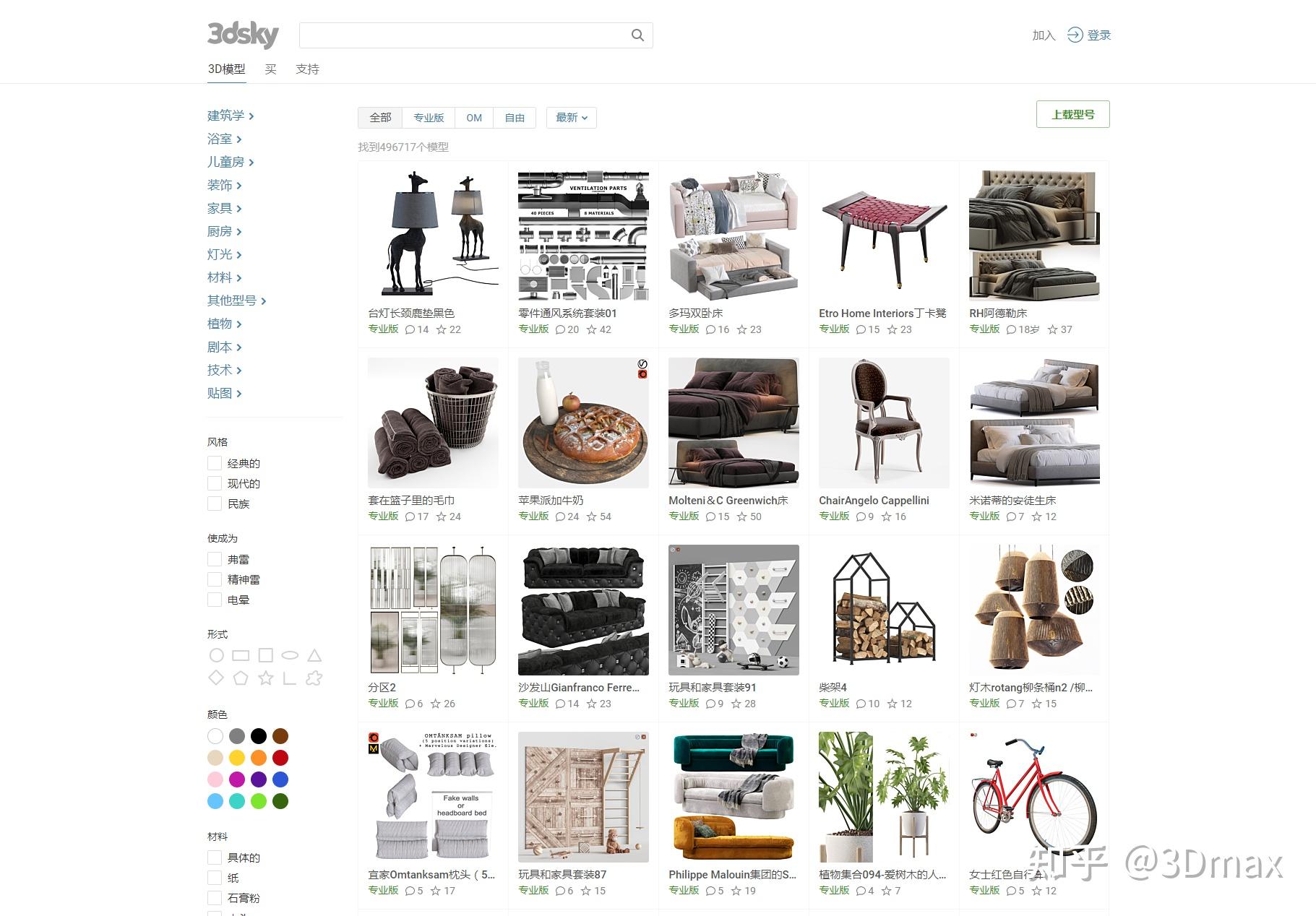
Task: Click the search magnifier icon
Action: (x=637, y=35)
